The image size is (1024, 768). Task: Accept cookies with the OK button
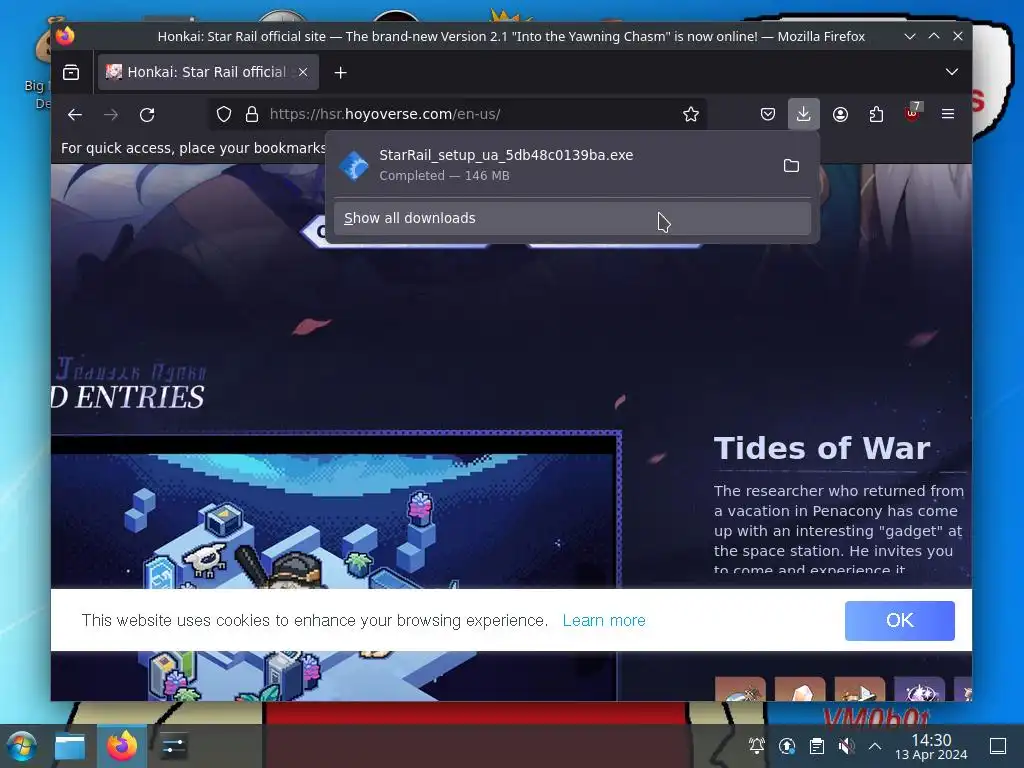coord(899,620)
